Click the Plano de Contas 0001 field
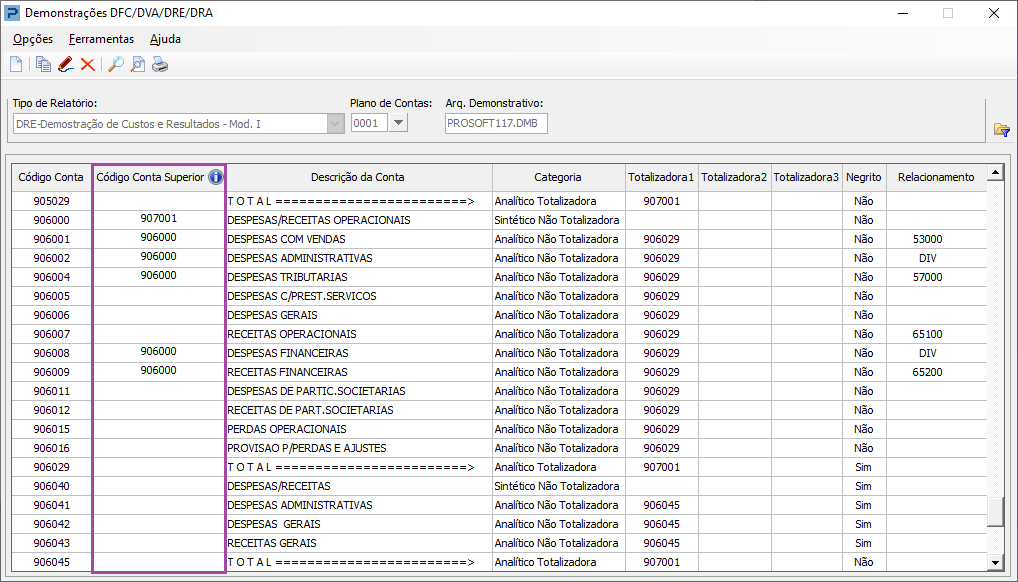Screen dimensions: 1018x582 [x=369, y=123]
